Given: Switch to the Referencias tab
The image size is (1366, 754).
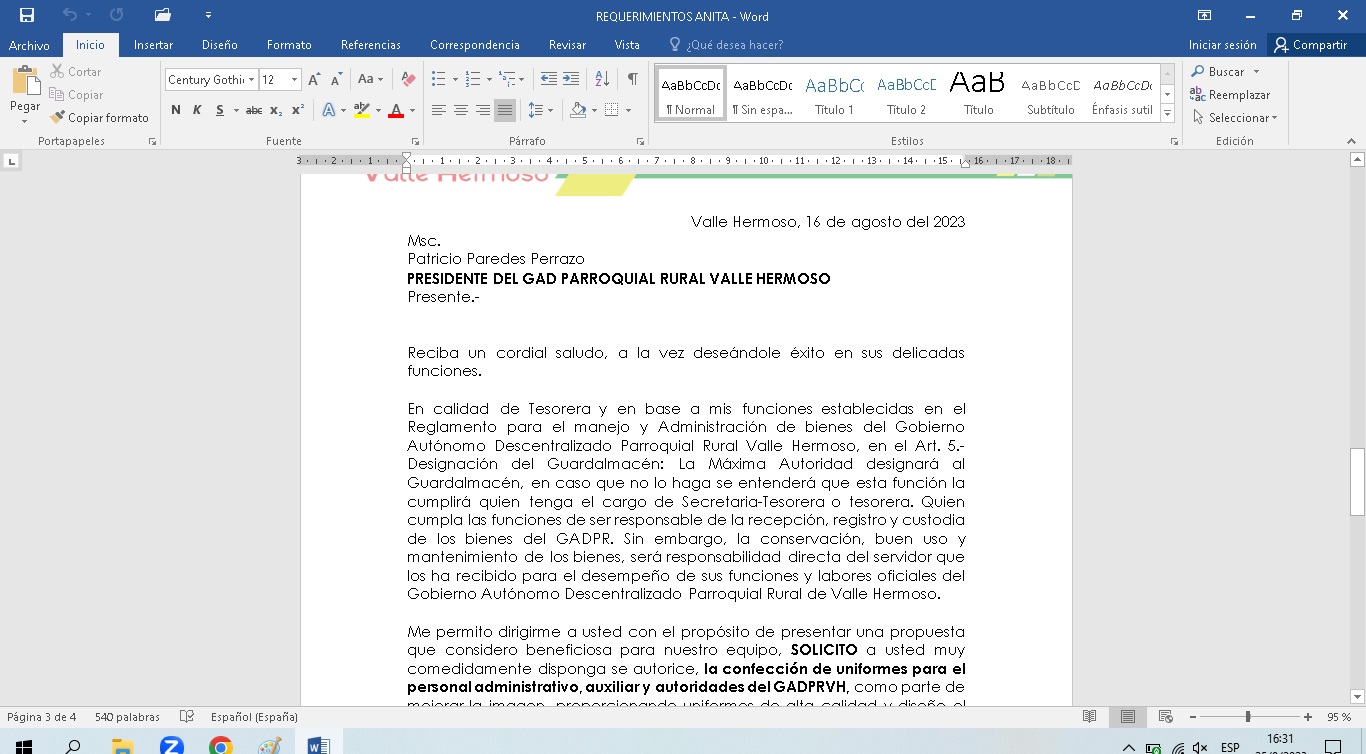Looking at the screenshot, I should [x=370, y=45].
